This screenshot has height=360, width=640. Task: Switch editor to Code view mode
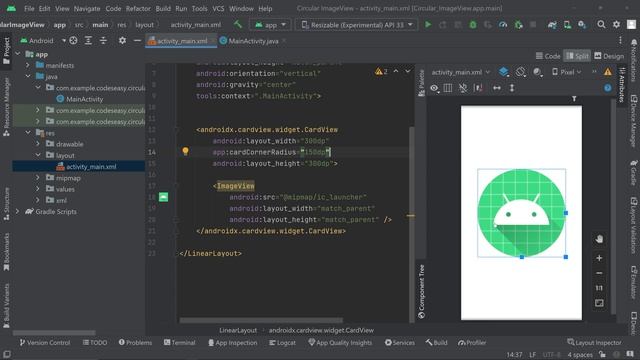coord(548,56)
